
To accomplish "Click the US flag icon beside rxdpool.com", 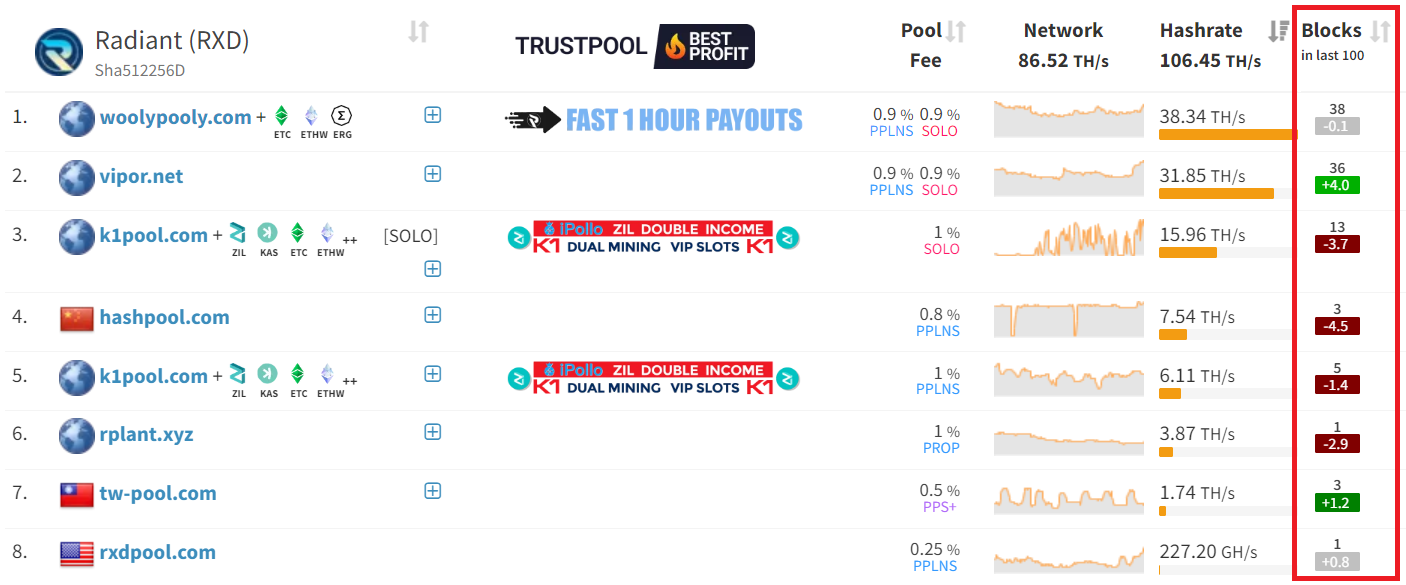I will 76,552.
